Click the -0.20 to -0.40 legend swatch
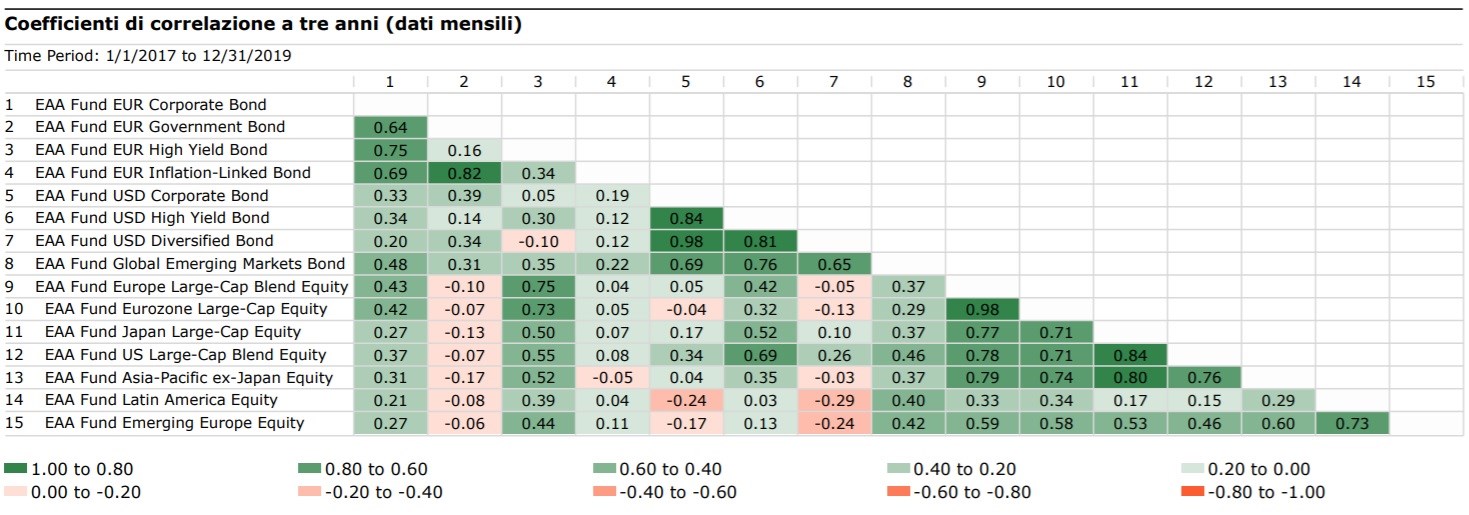 pyautogui.click(x=310, y=491)
